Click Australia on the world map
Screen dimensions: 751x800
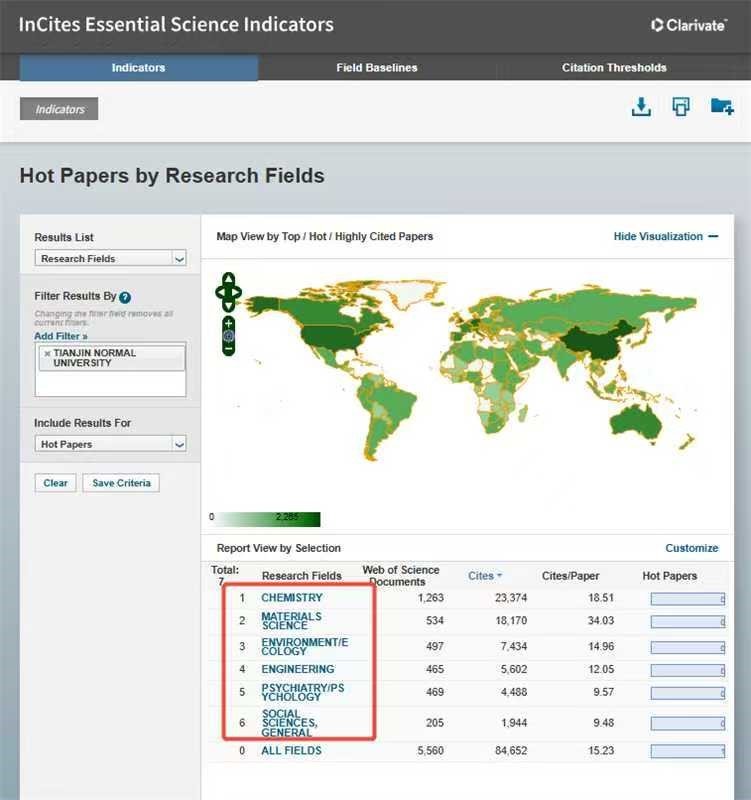[636, 422]
